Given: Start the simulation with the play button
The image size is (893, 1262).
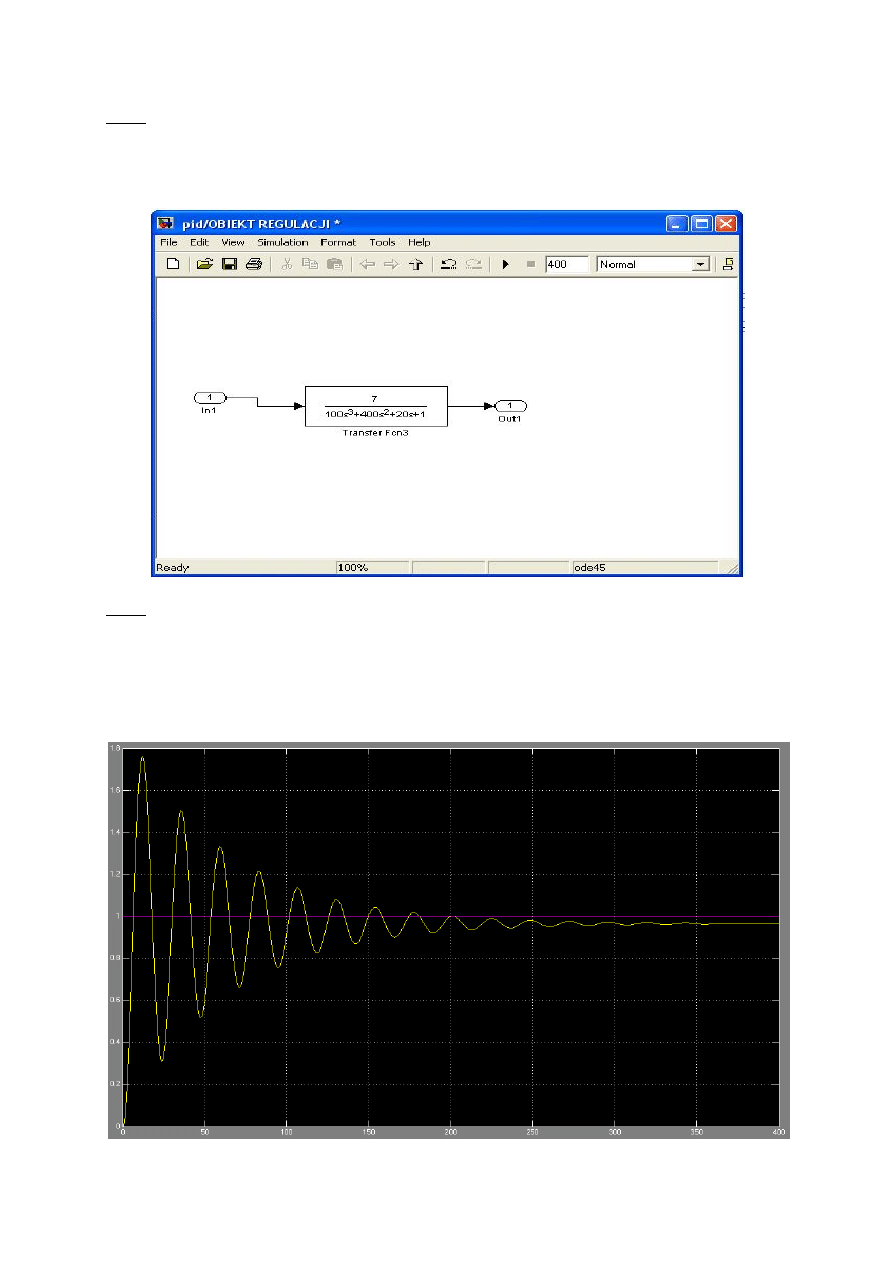Looking at the screenshot, I should (506, 264).
